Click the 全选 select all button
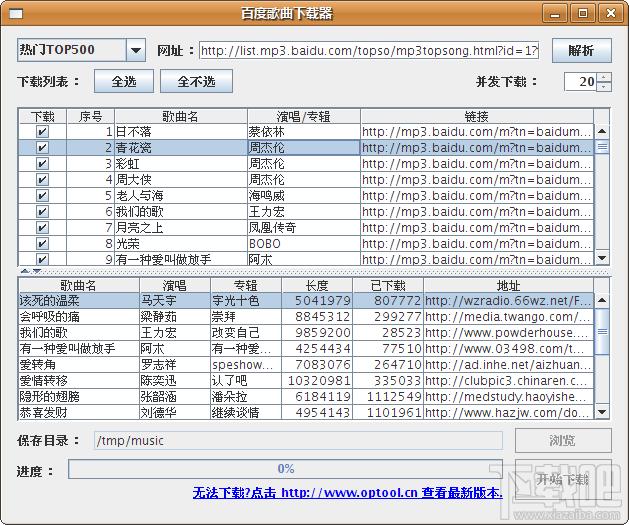Screen dimensions: 629x525 (124, 81)
